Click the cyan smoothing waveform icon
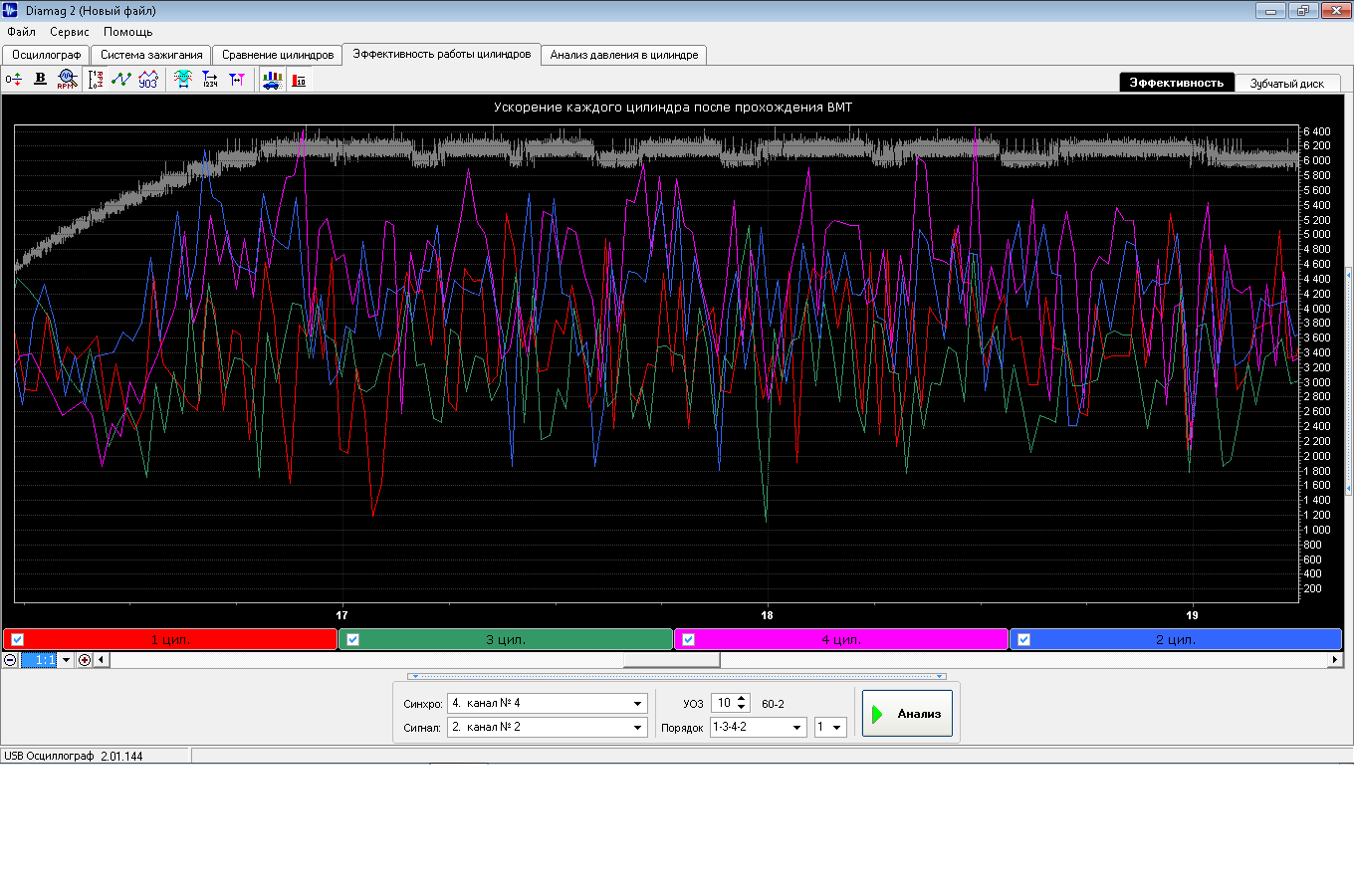Screen dimensions: 1354x896 click(x=183, y=80)
